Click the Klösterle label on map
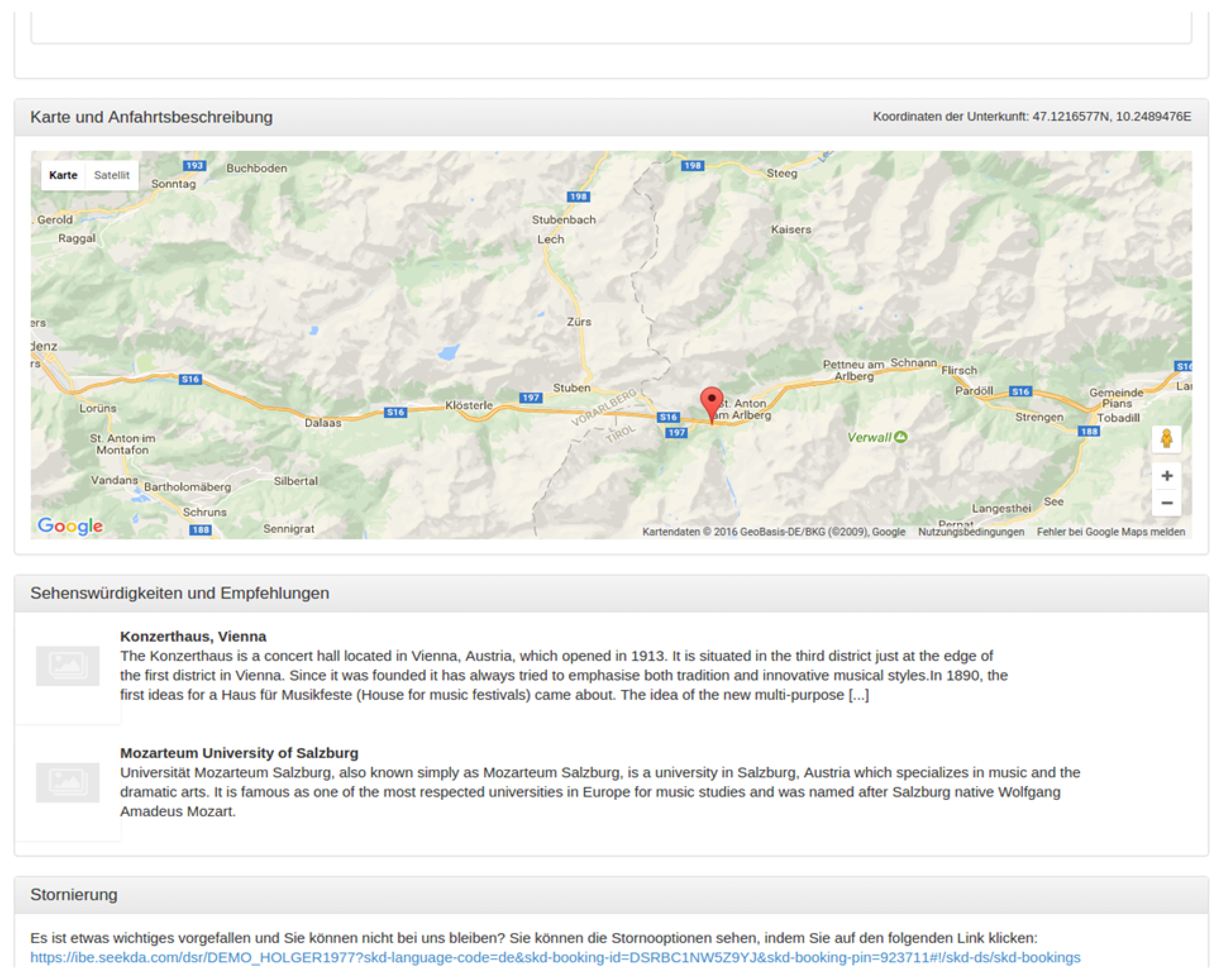The image size is (1217, 980). [x=469, y=405]
